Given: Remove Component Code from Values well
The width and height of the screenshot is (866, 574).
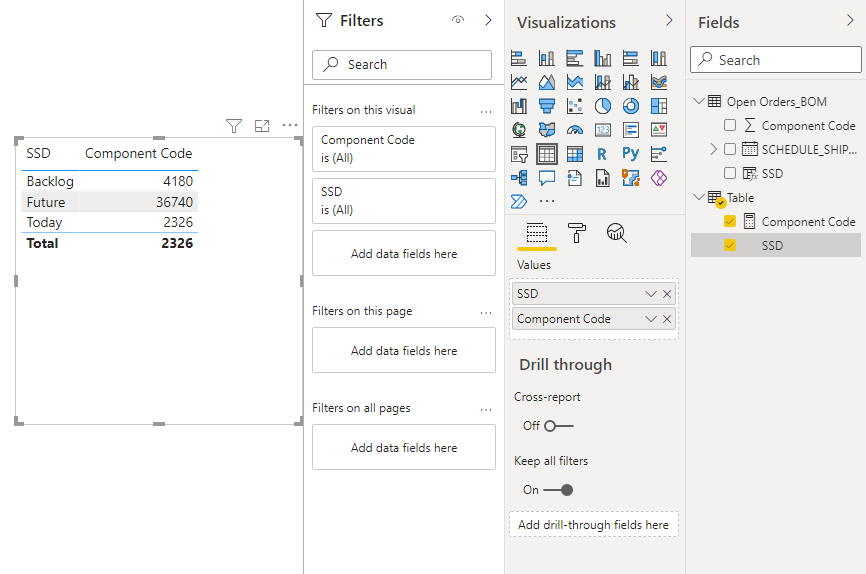Looking at the screenshot, I should tap(667, 319).
